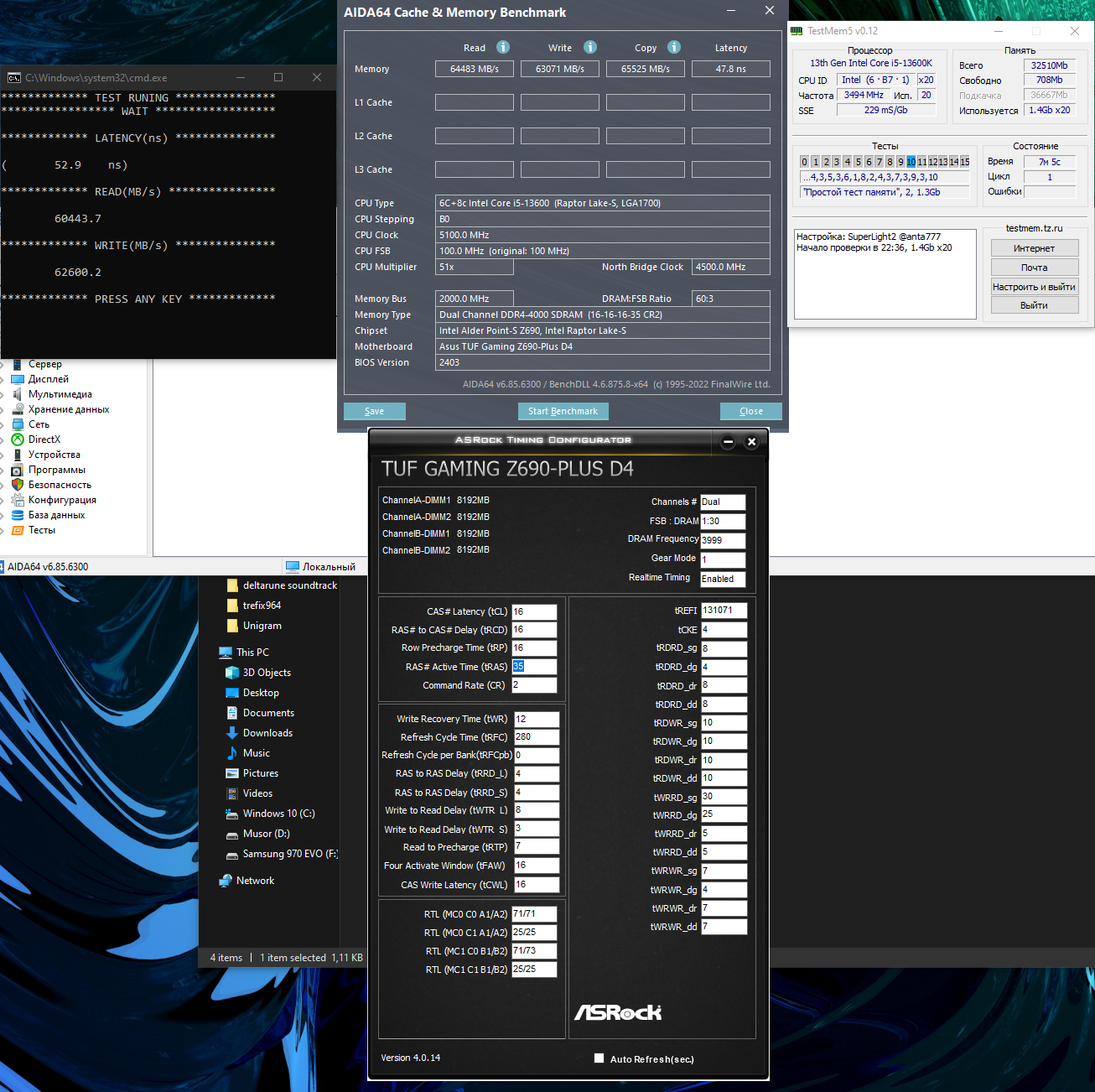This screenshot has width=1095, height=1092.
Task: Open the Хранение данных storage icon
Action: tap(17, 409)
